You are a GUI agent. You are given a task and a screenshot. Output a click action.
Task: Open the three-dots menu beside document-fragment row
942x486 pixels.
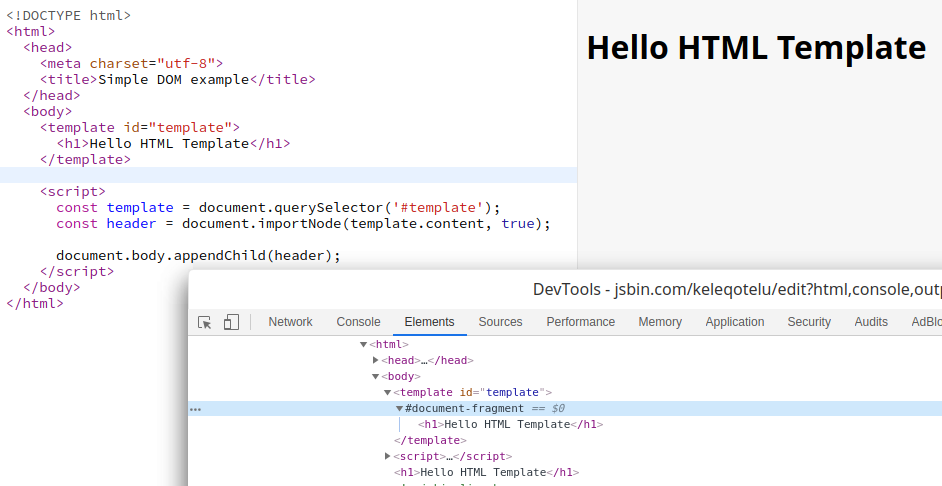(195, 409)
